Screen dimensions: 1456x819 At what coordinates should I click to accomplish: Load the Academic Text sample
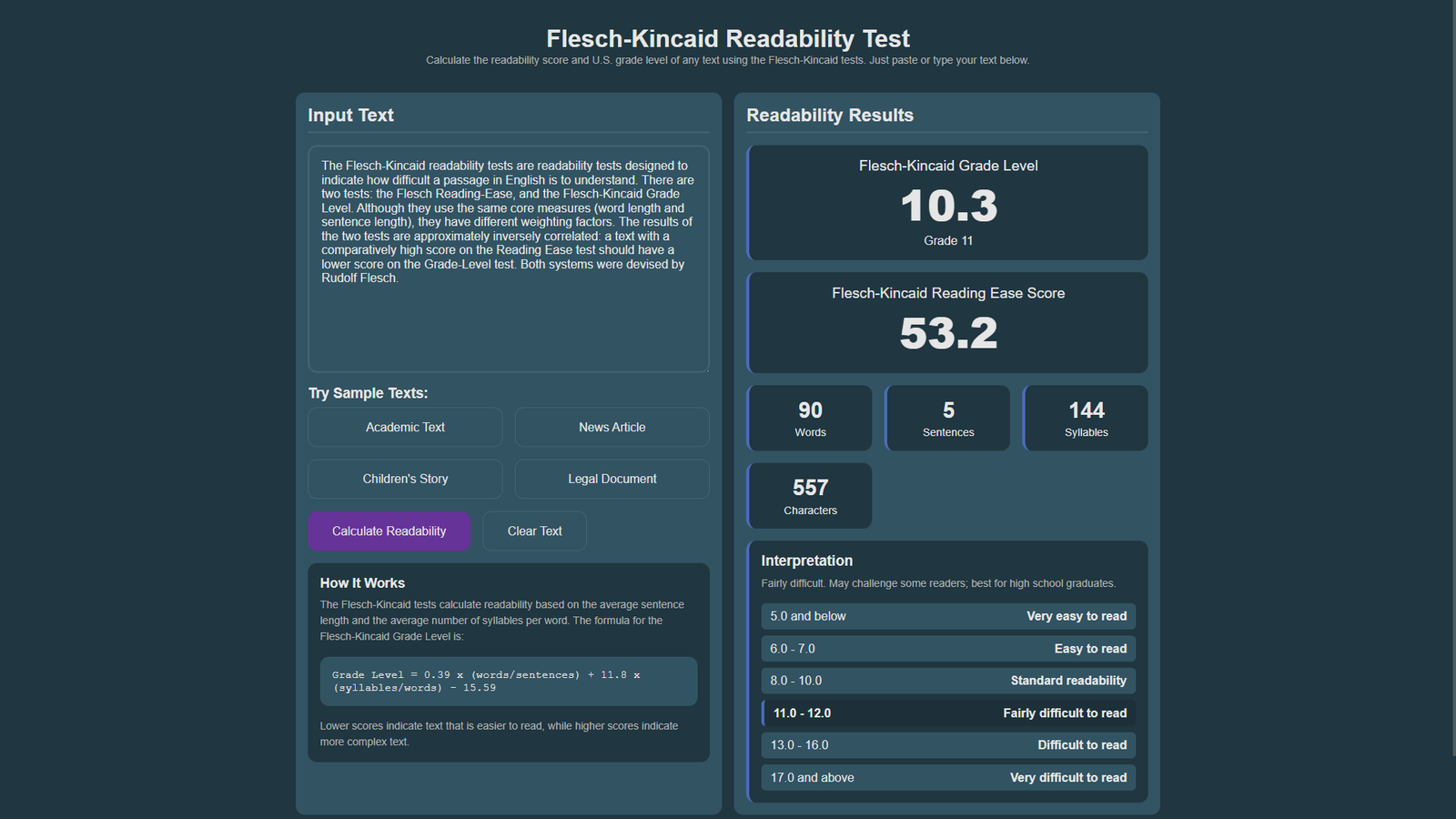point(405,427)
